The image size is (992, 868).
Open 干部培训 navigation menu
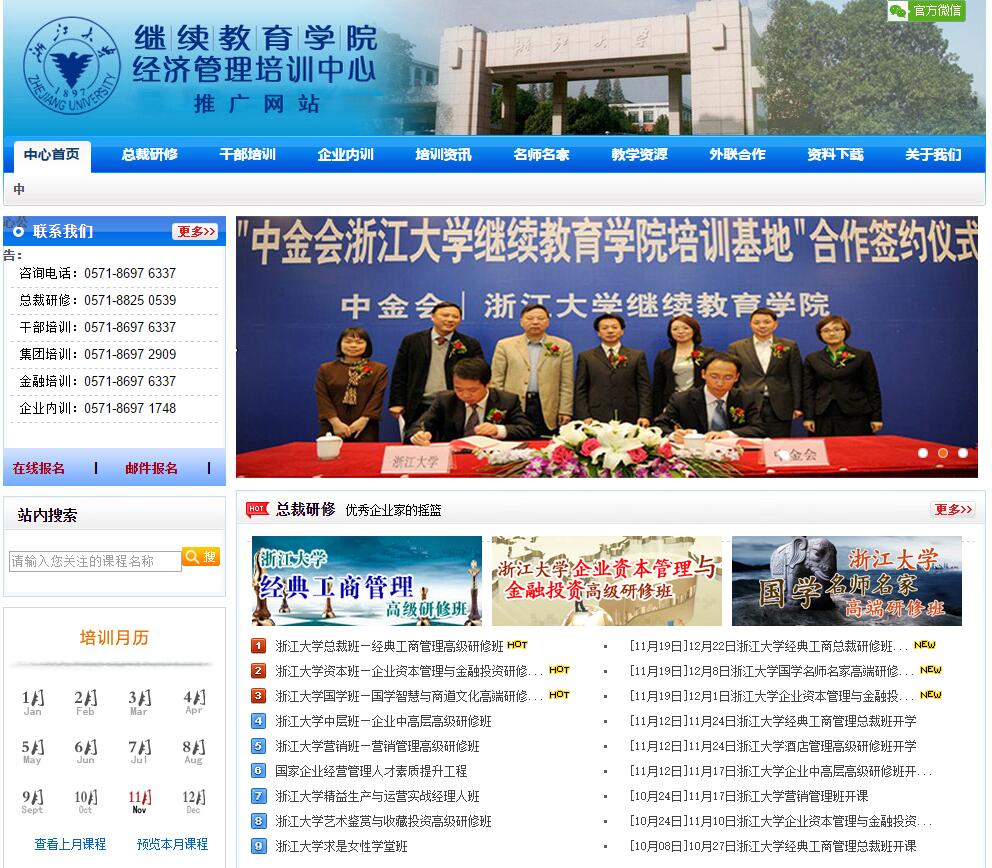pos(247,154)
